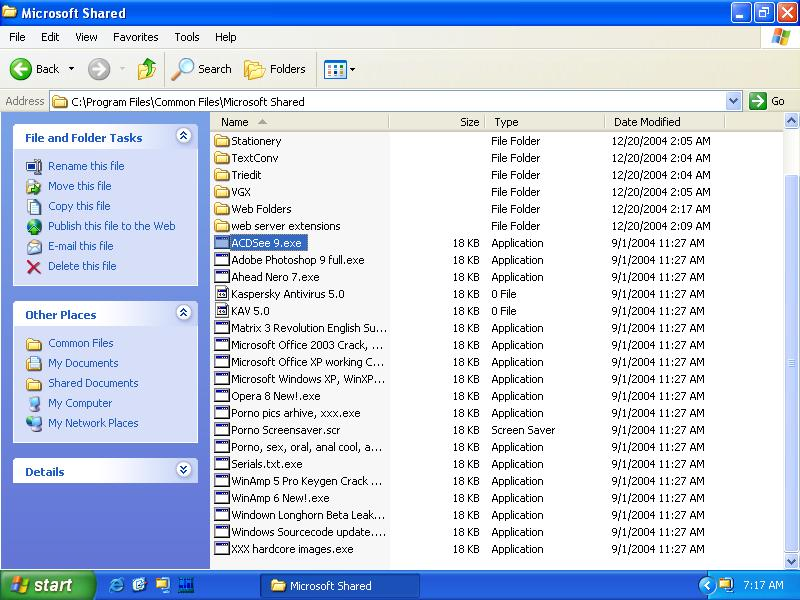Screen dimensions: 800x600
Task: Select the file WinAmp 6 New!.exe
Action: coord(280,498)
